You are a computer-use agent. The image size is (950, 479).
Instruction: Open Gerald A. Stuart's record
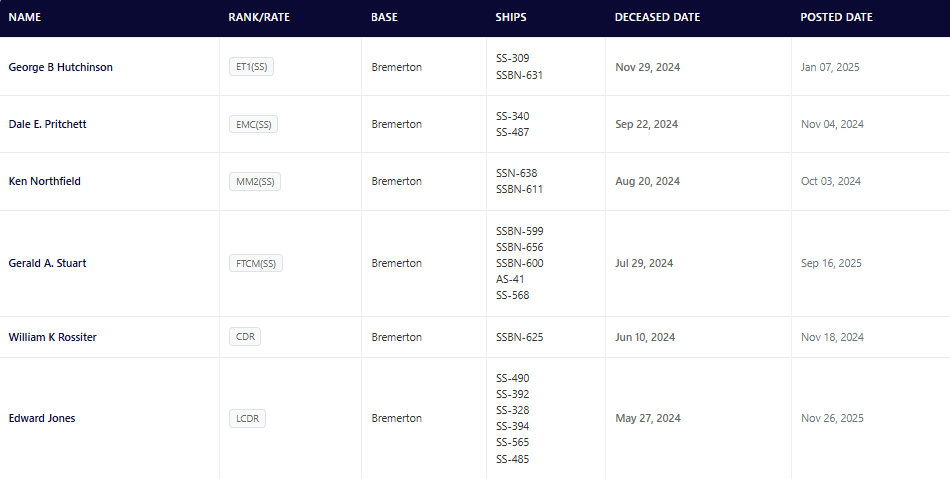[49, 263]
